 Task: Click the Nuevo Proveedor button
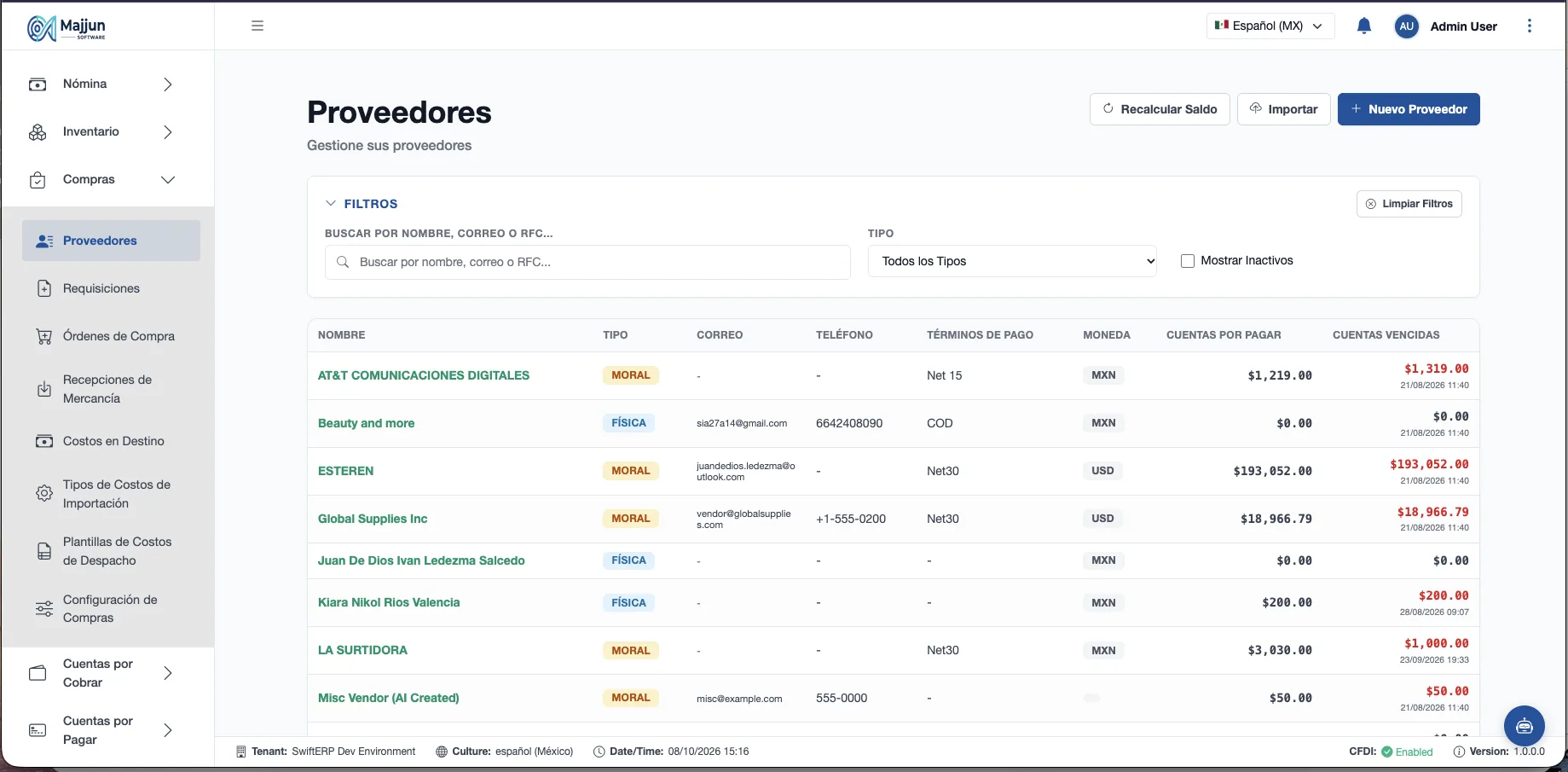click(x=1409, y=109)
